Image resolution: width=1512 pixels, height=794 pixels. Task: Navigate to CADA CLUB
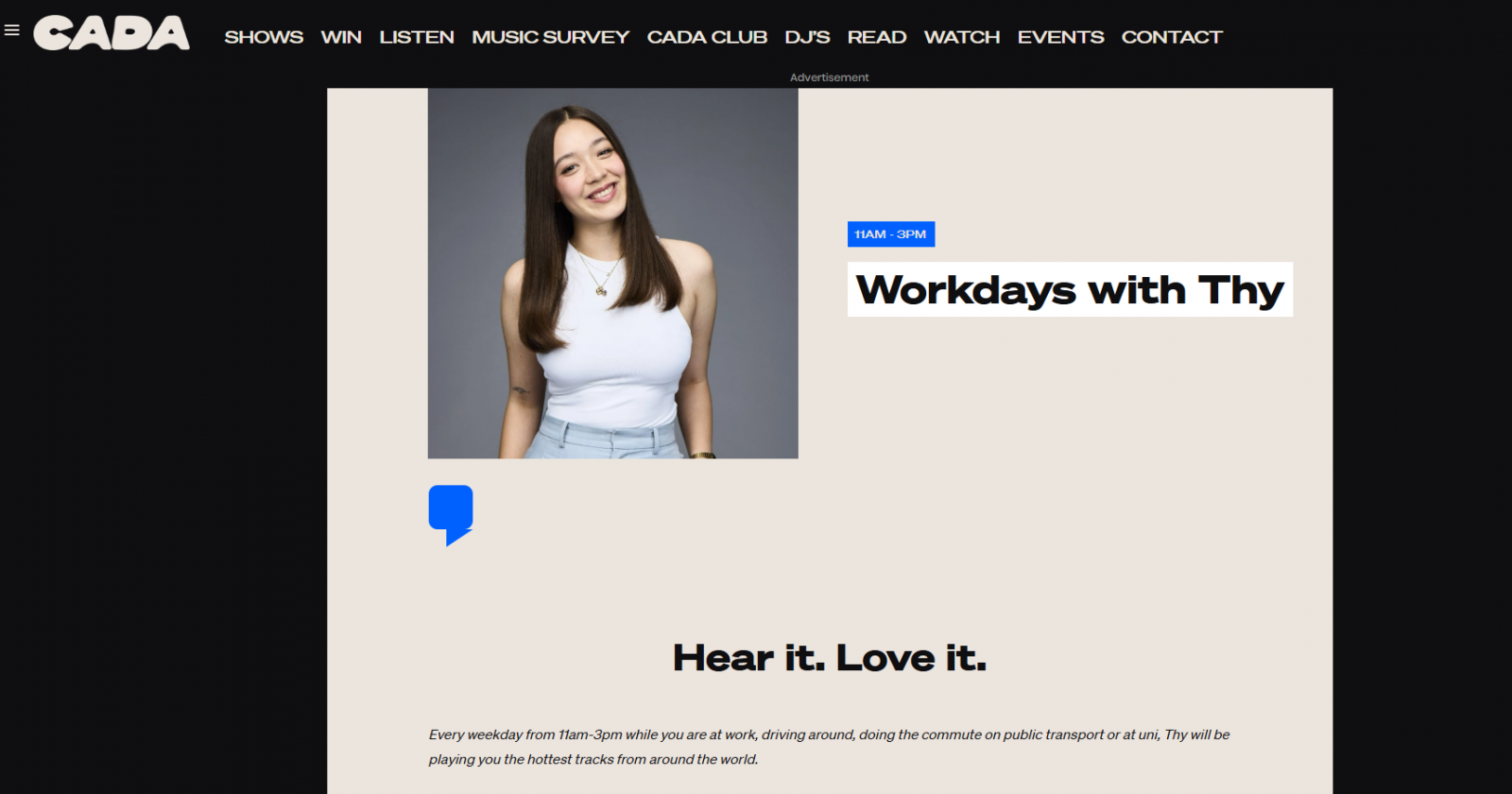(x=707, y=37)
